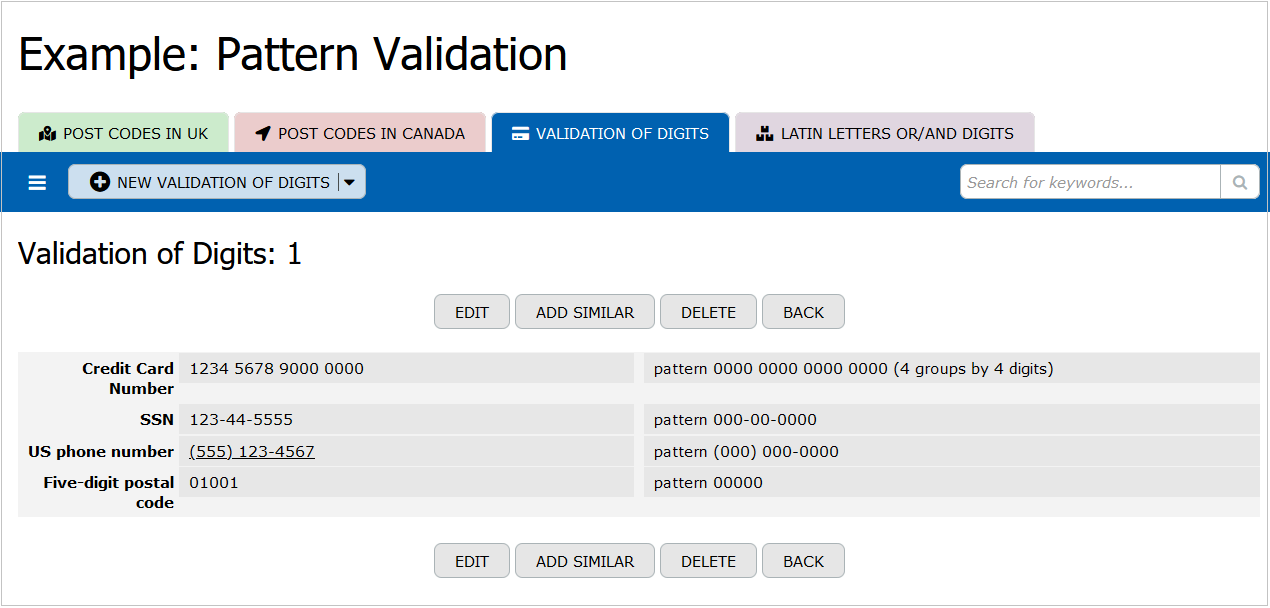The height and width of the screenshot is (608, 1270).
Task: Click the search magnifier icon
Action: [x=1239, y=182]
